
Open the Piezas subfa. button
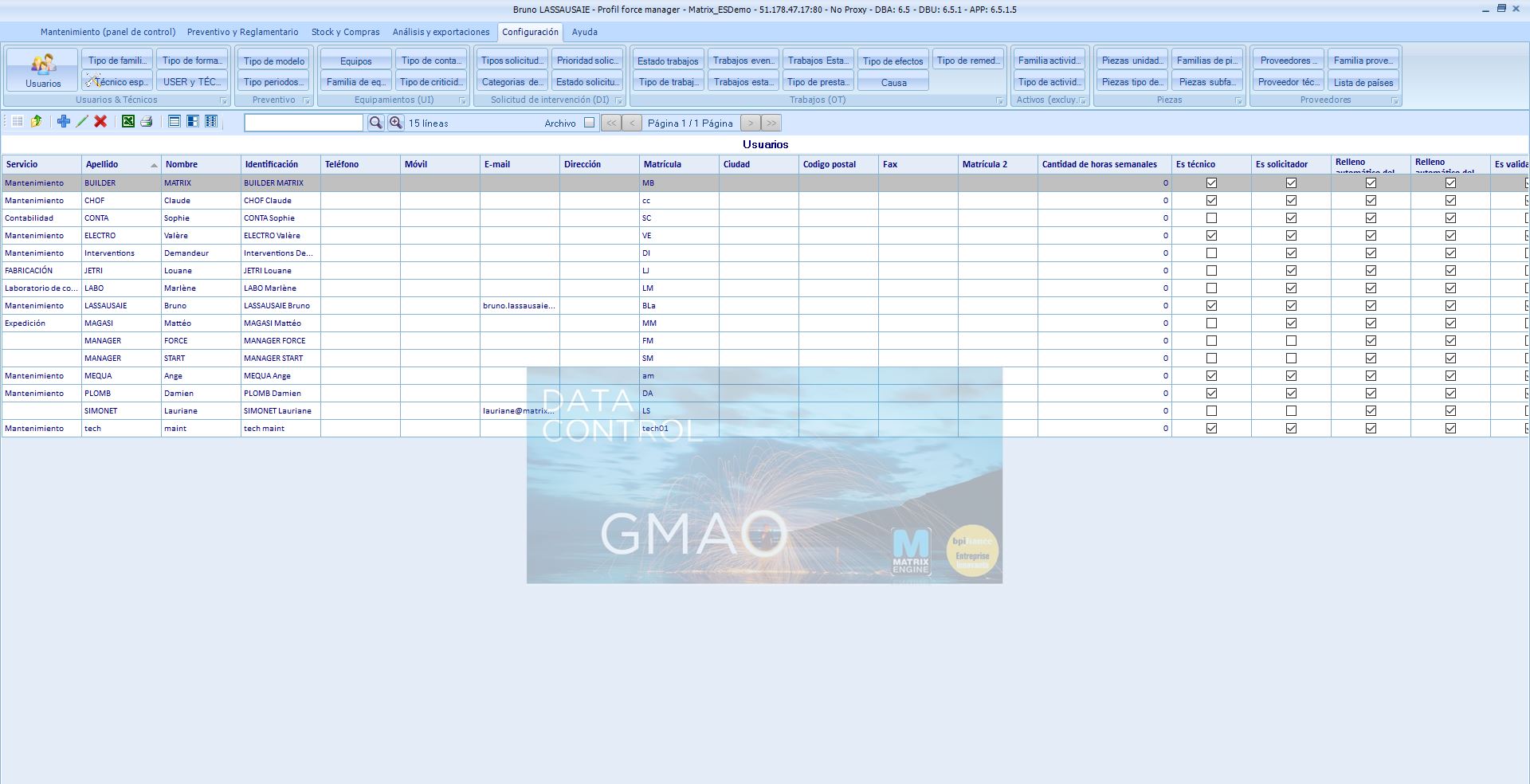click(x=1207, y=81)
